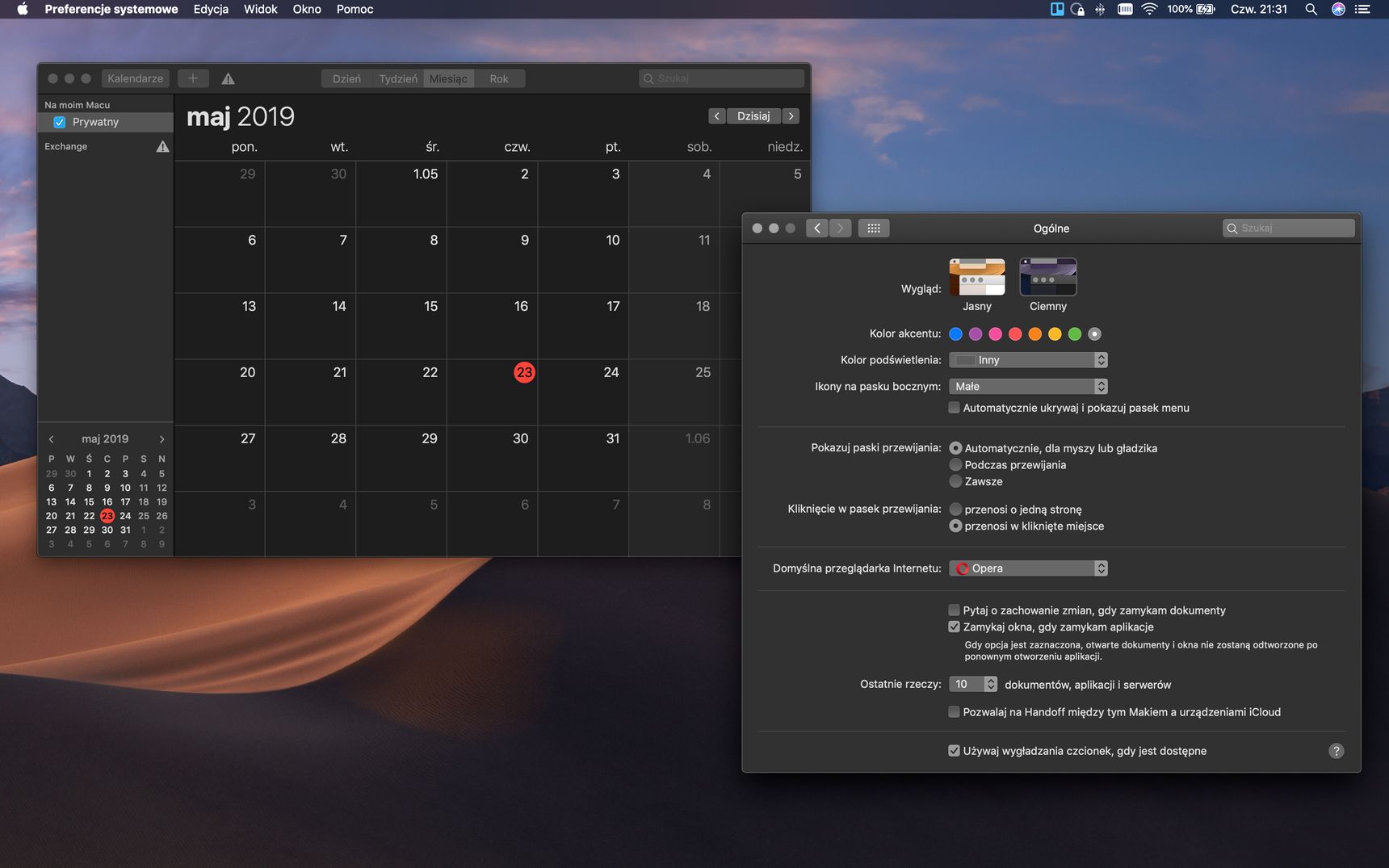Screen dimensions: 1389x868
Task: Launch Siri from the menu bar
Action: pos(1338,9)
